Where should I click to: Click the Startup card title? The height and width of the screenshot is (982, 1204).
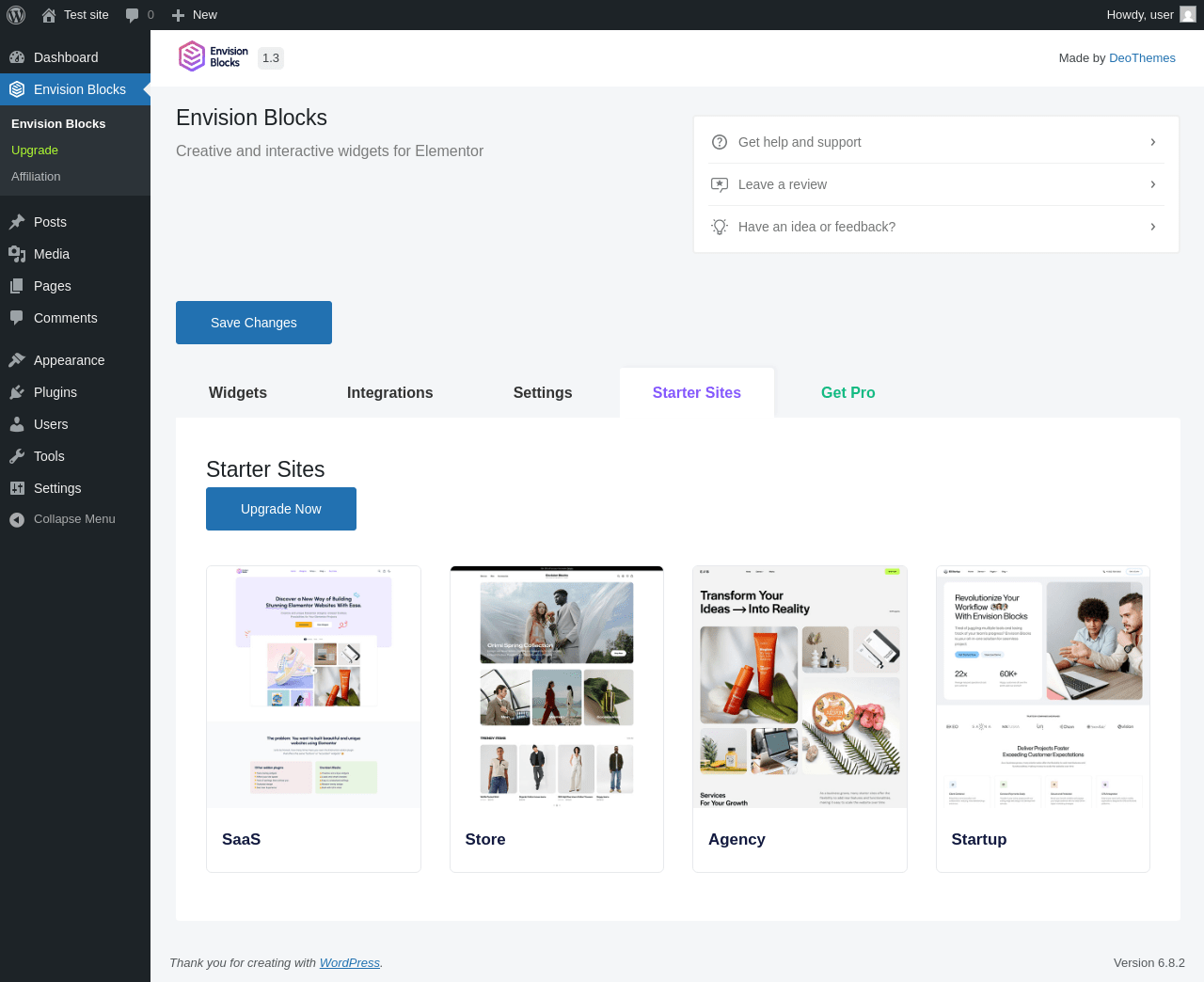click(x=979, y=839)
